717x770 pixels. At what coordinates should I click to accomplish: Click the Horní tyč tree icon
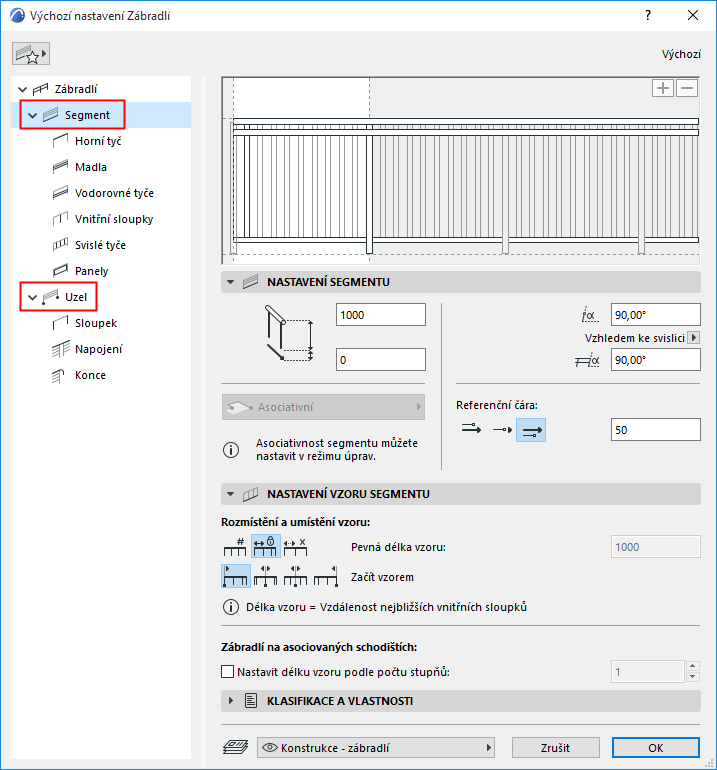[60, 141]
